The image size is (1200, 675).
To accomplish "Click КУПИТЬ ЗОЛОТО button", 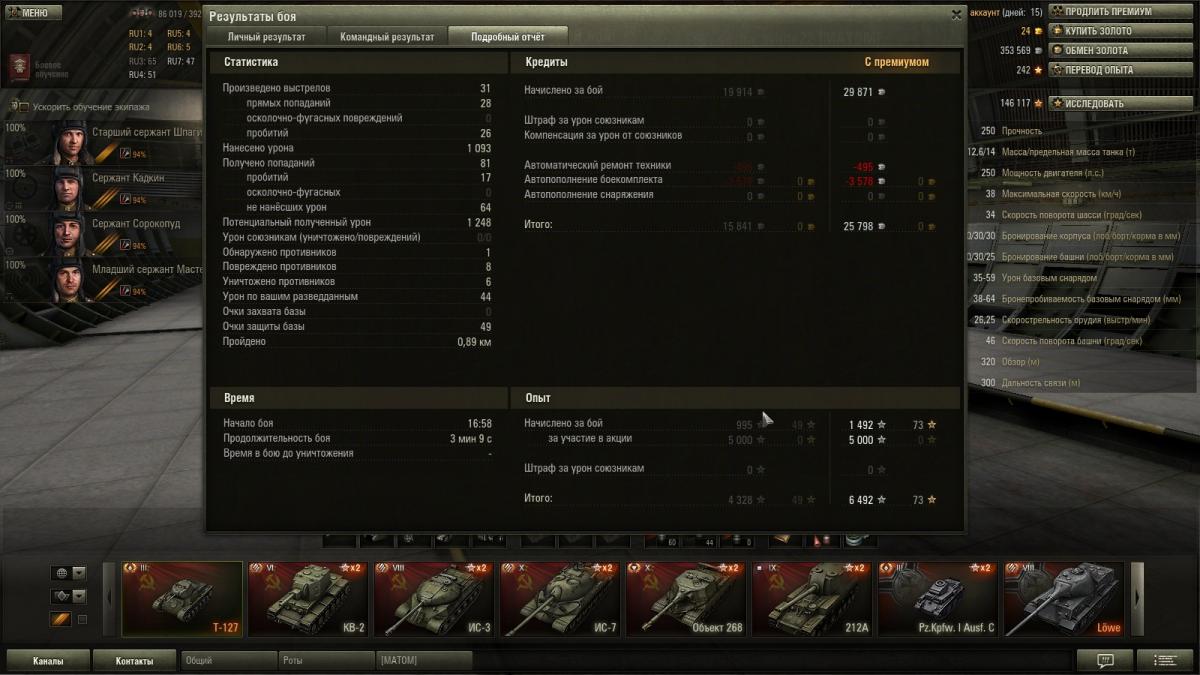I will pyautogui.click(x=1120, y=31).
